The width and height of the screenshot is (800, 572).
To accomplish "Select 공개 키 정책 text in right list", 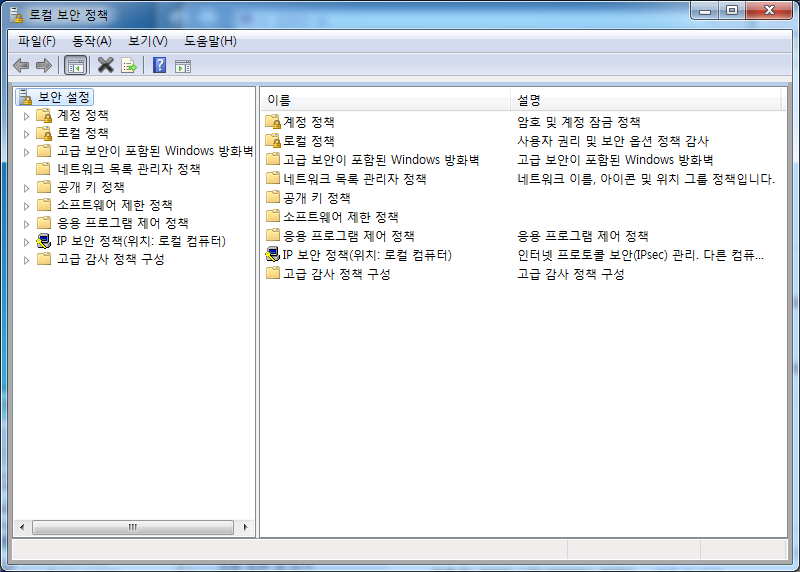I will [x=317, y=198].
